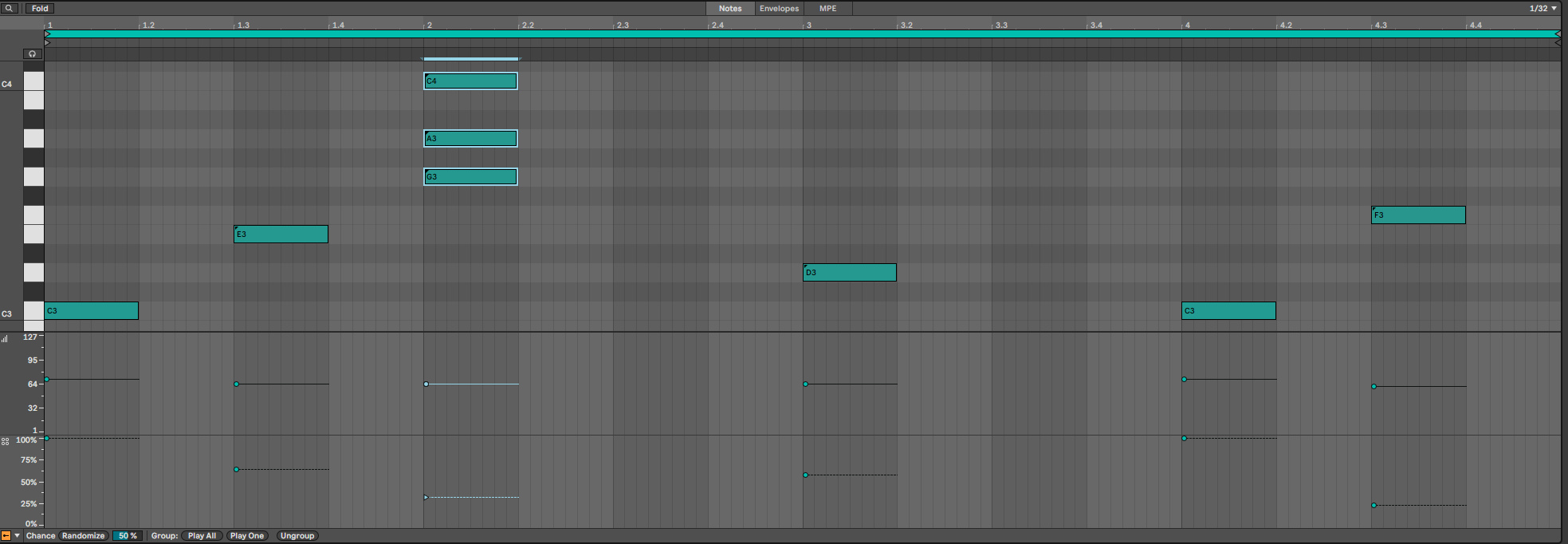Screen dimensions: 1568x544
Task: Select the C3 note at bar 4
Action: [1228, 311]
